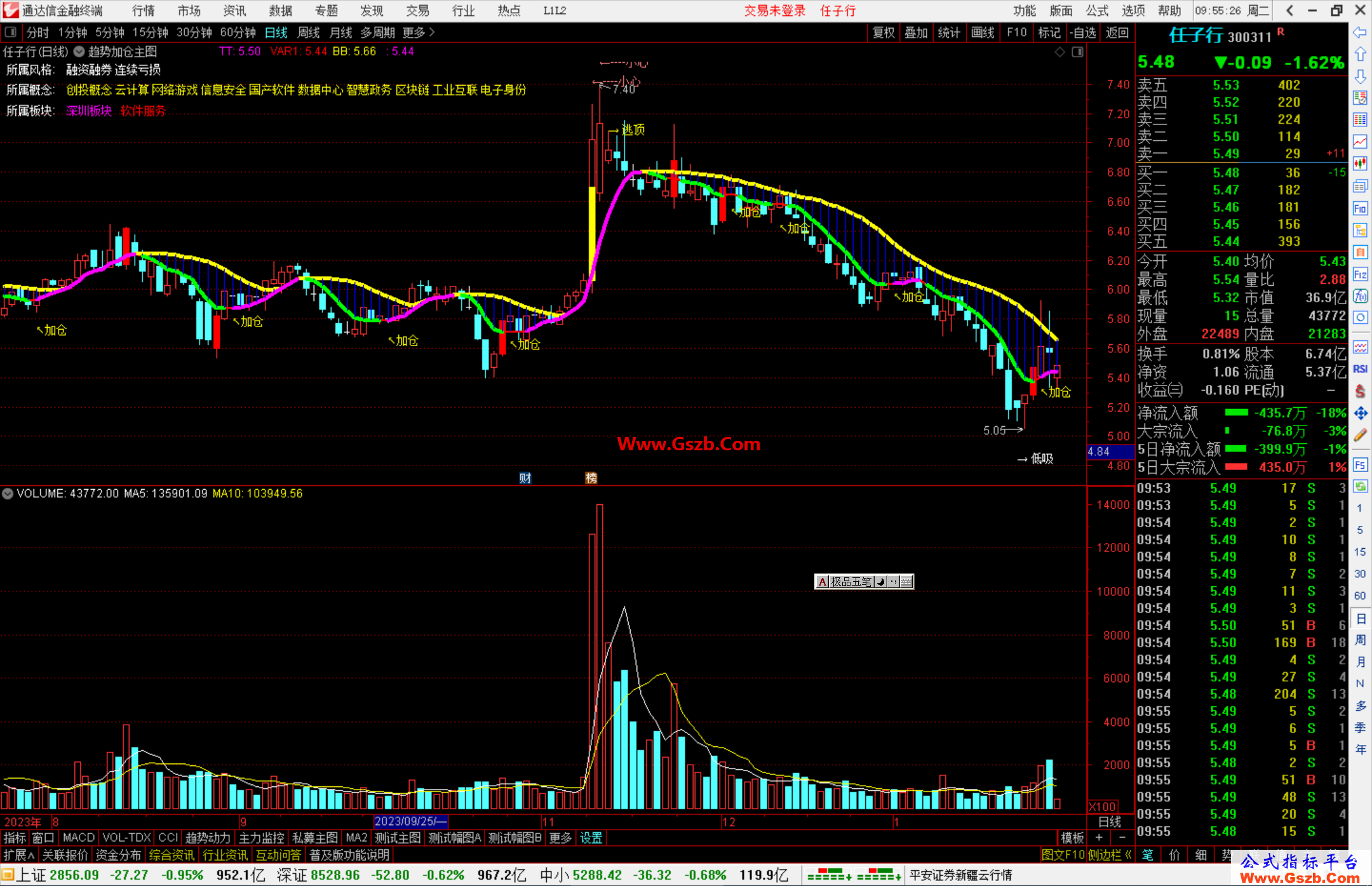Open the 公式 menu

(1097, 10)
